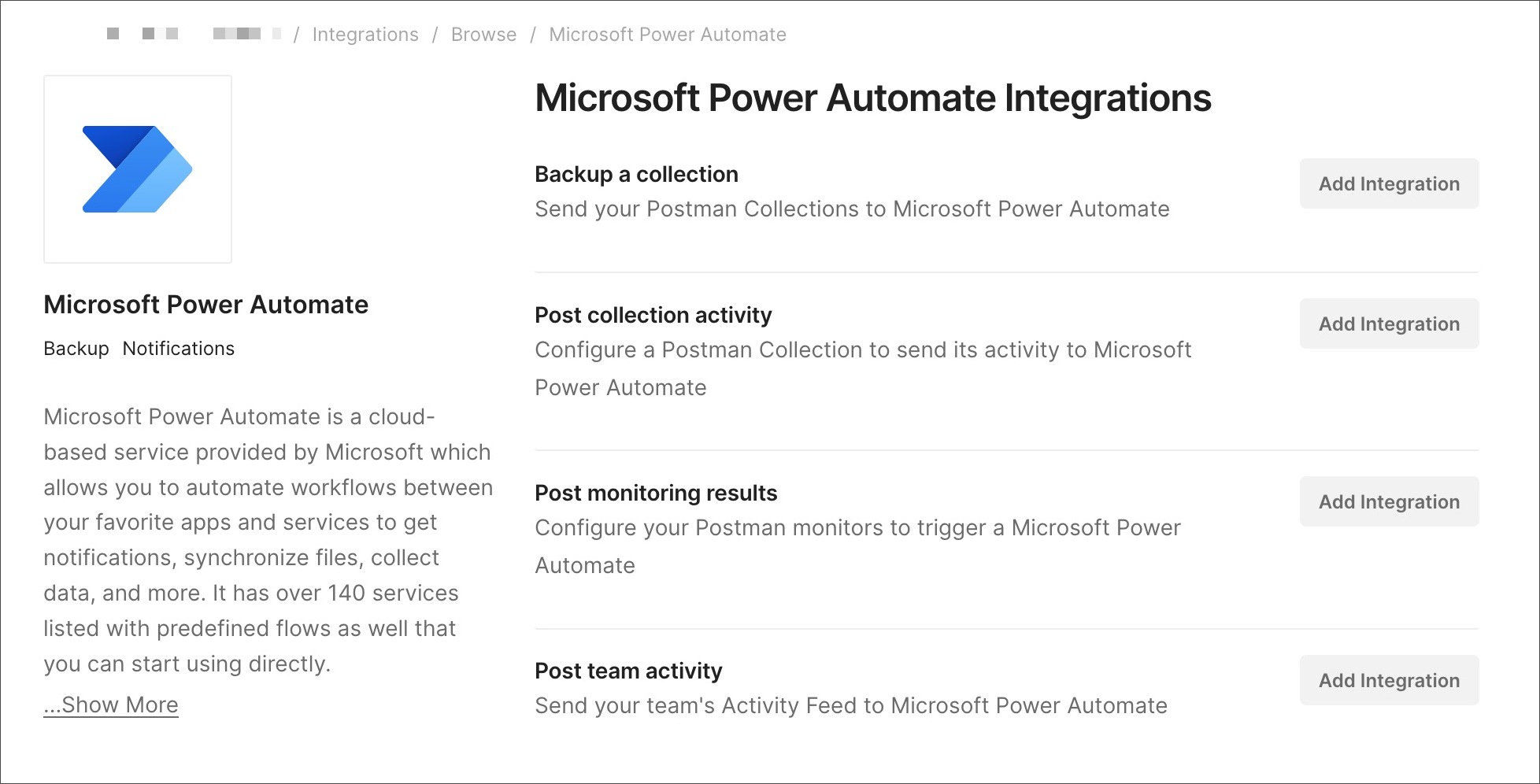Open the Post monitoring results integration title
Image resolution: width=1540 pixels, height=784 pixels.
pyautogui.click(x=656, y=493)
